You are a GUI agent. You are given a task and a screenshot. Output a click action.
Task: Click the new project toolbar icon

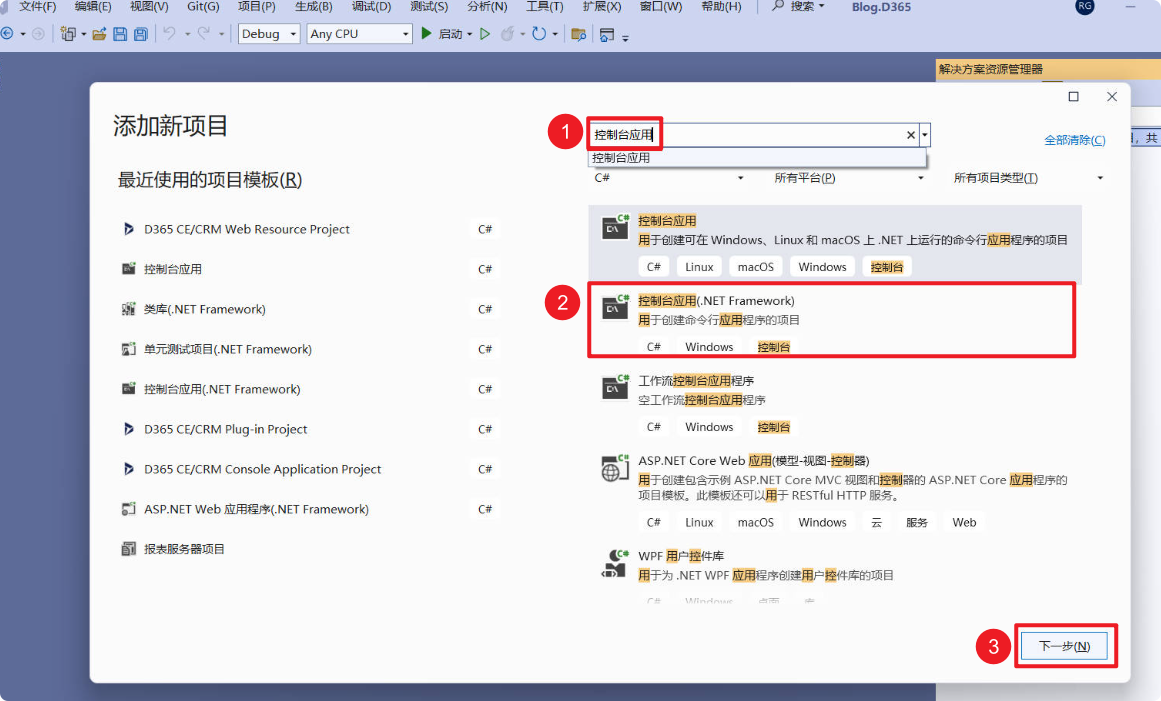[x=68, y=34]
